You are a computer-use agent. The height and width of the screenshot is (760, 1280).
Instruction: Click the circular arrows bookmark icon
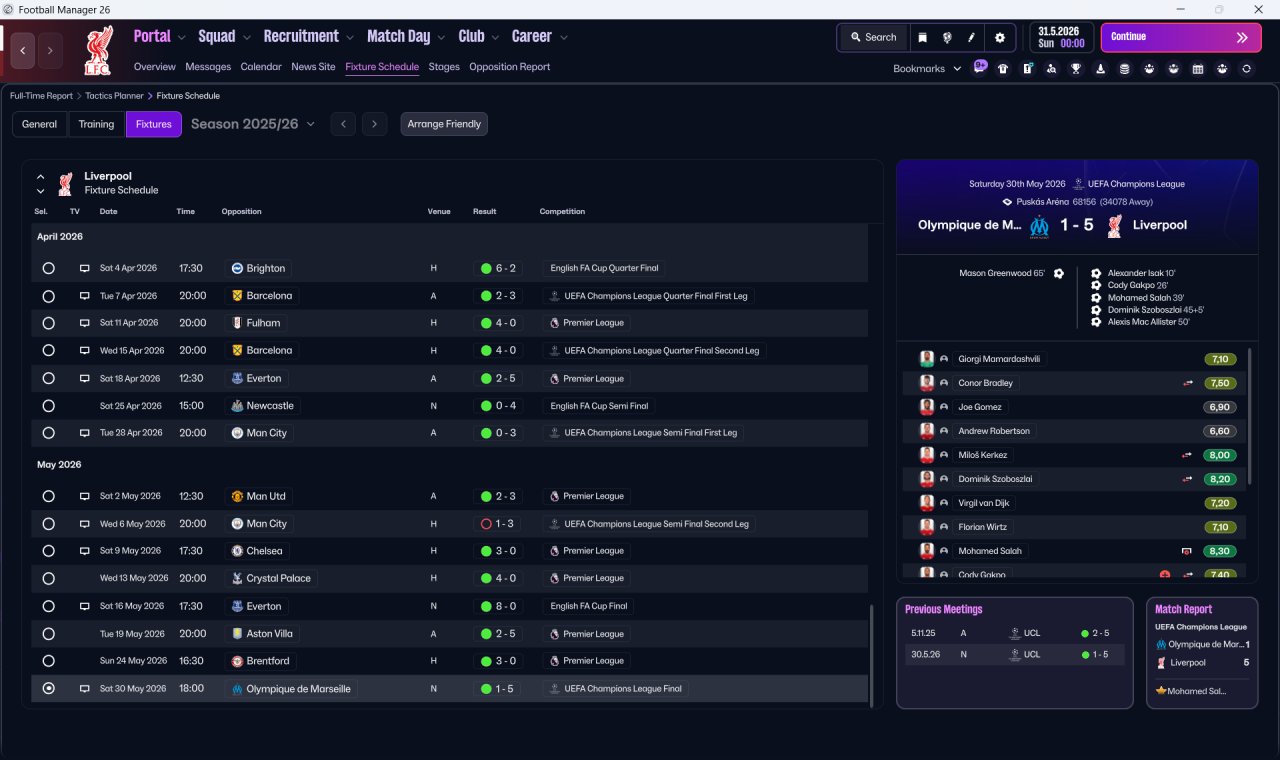pyautogui.click(x=1246, y=69)
